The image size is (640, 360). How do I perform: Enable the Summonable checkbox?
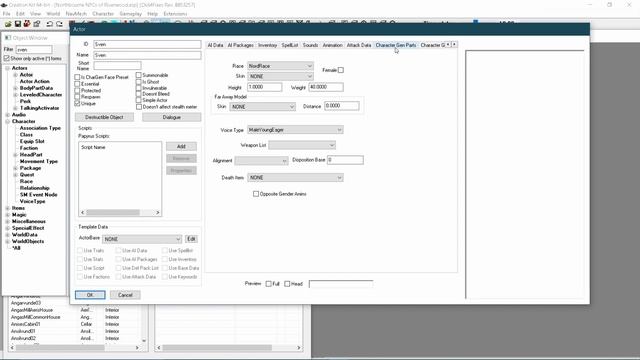(139, 75)
